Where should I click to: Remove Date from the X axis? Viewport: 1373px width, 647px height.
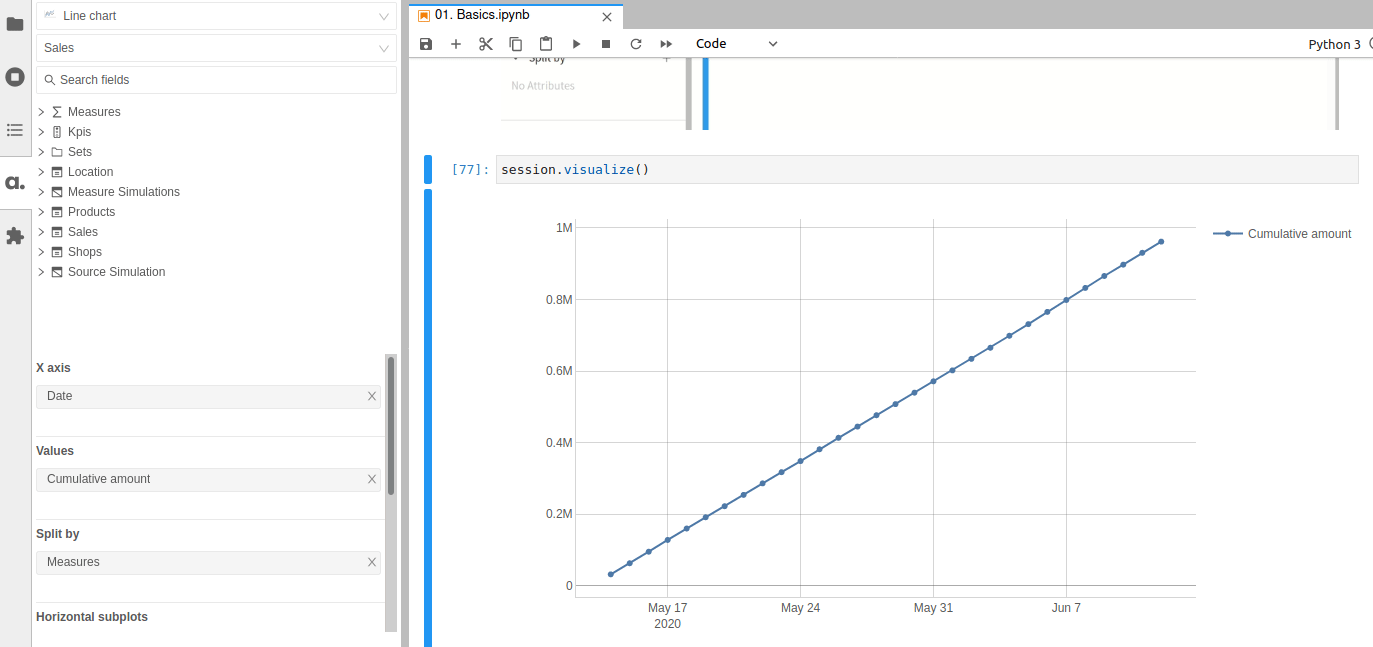[x=372, y=396]
